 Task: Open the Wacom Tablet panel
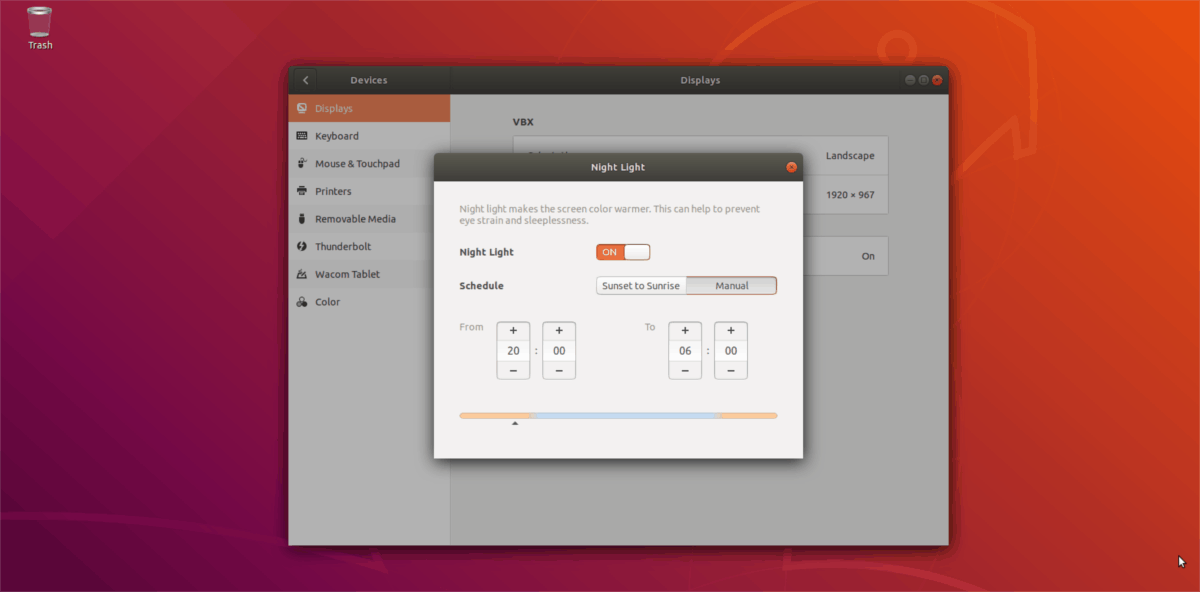369,274
